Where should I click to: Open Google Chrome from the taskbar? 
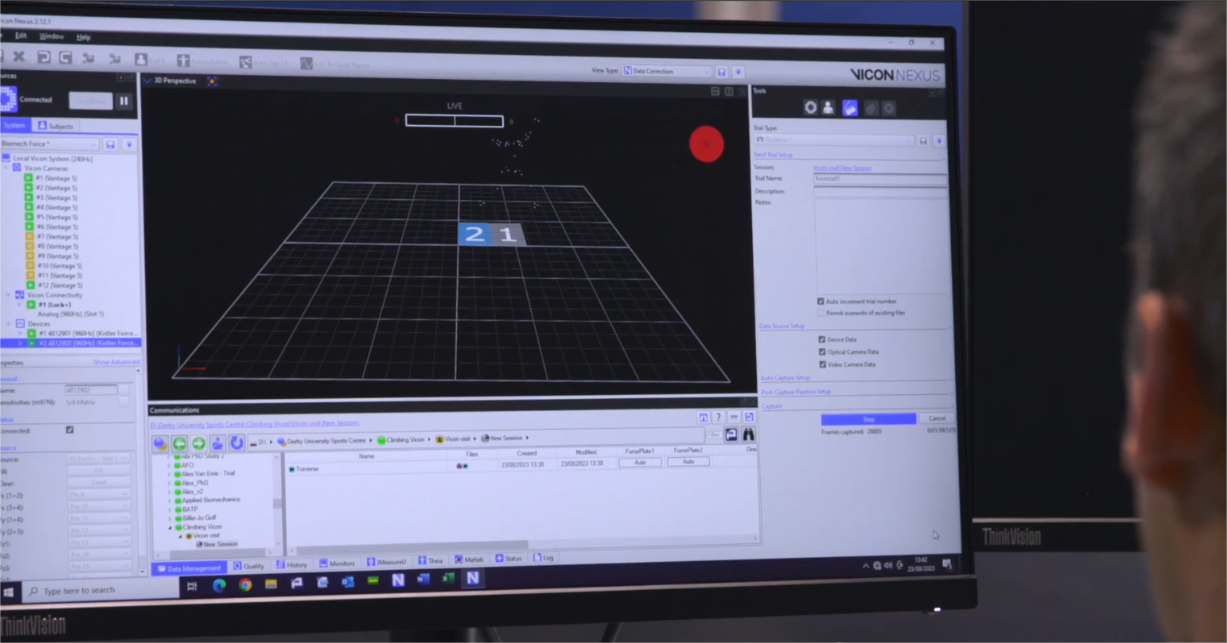245,585
